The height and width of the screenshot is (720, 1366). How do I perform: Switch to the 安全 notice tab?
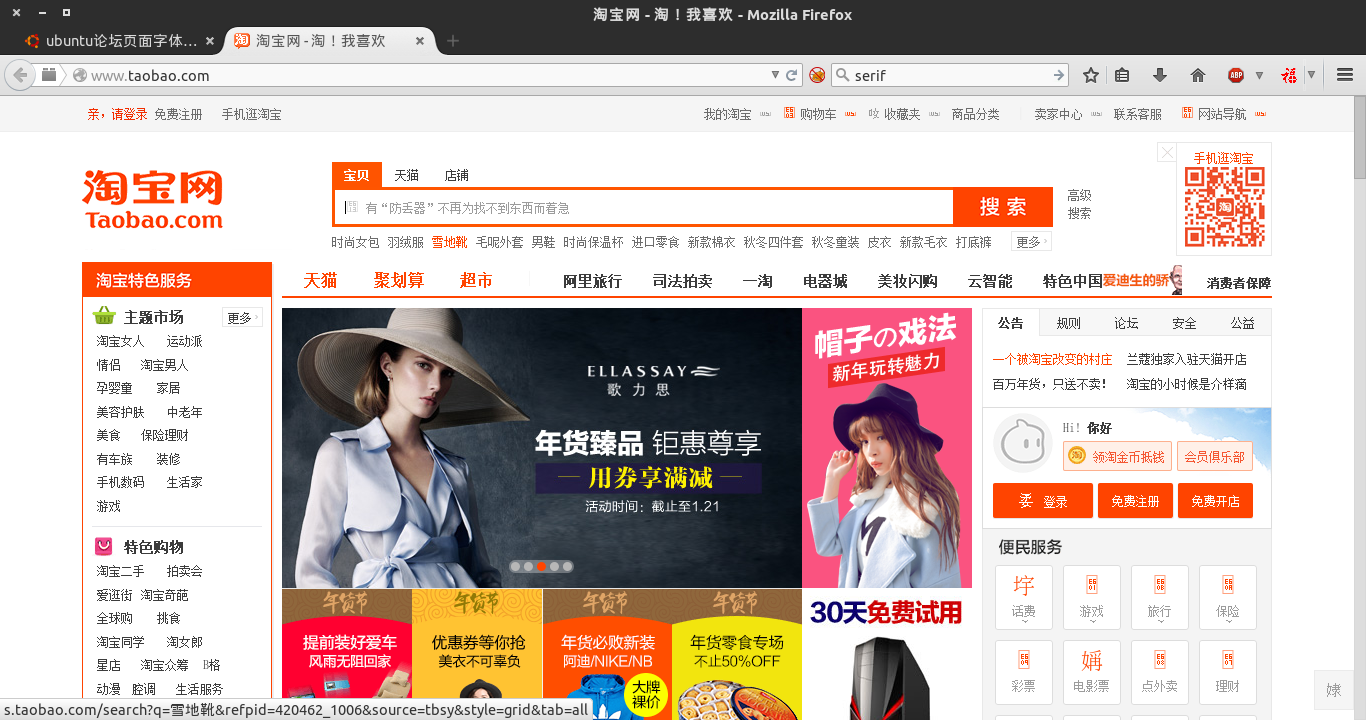(1185, 323)
